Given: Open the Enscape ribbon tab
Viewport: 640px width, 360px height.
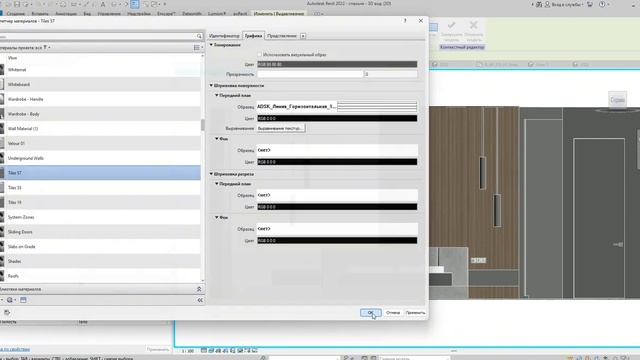Looking at the screenshot, I should [166, 13].
